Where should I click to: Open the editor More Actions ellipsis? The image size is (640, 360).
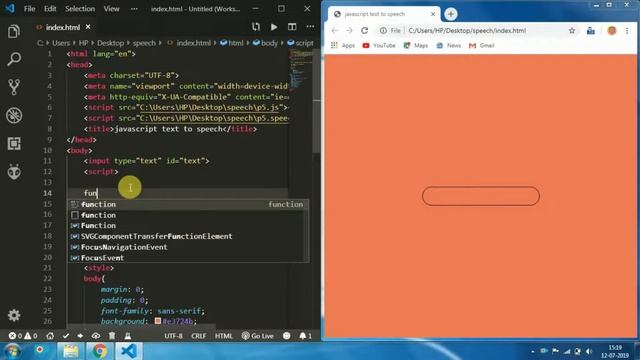tap(310, 27)
